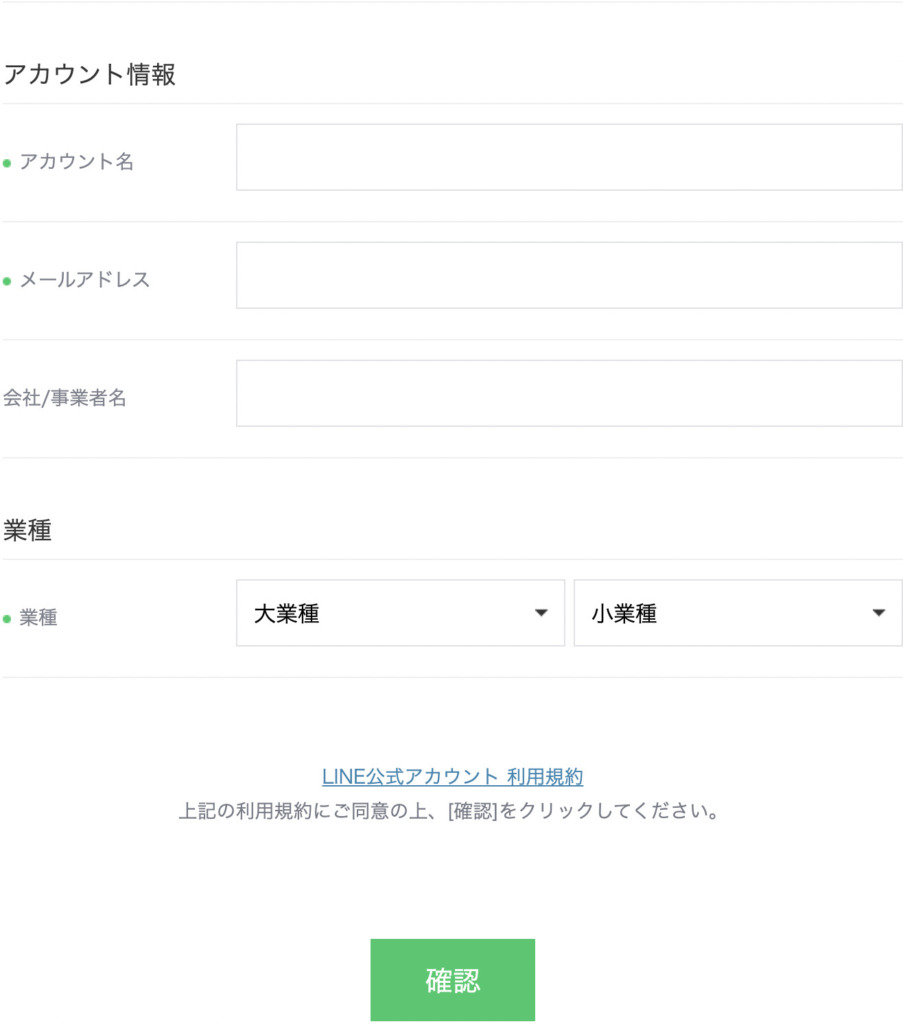Click the 業種 label beside the dropdowns
The image size is (903, 1024).
point(39,618)
